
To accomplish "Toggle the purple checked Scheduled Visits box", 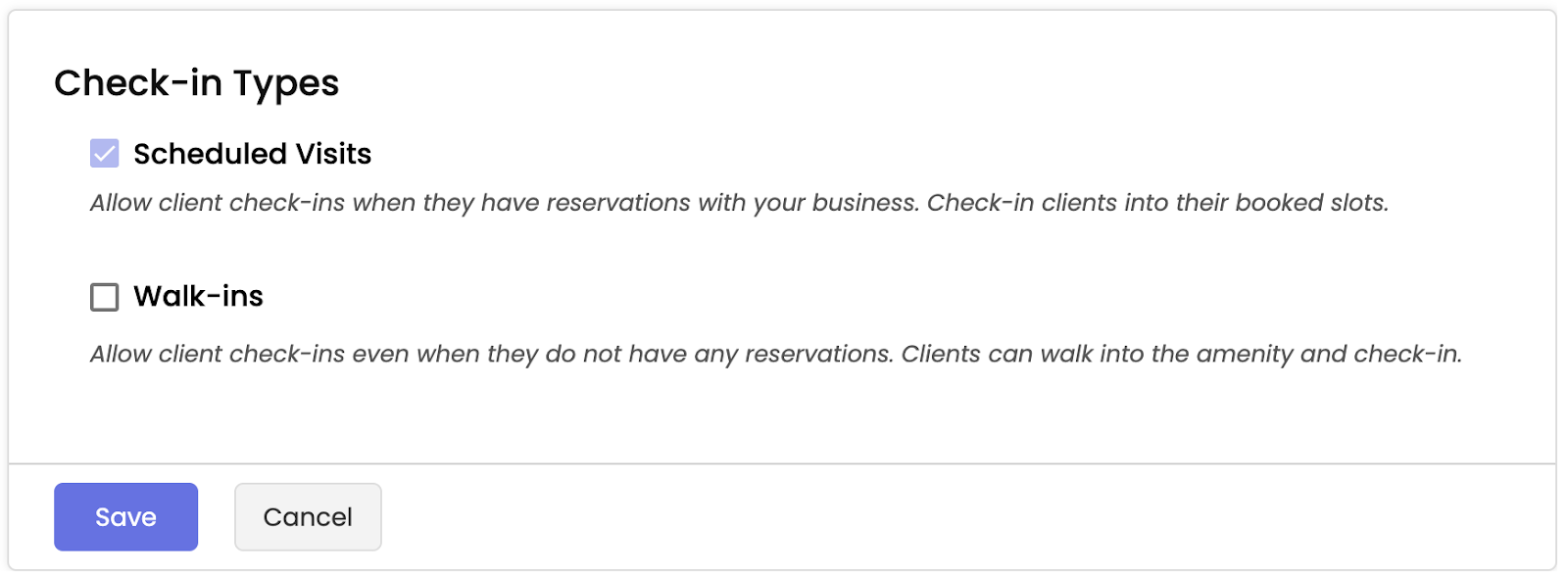I will [x=104, y=154].
